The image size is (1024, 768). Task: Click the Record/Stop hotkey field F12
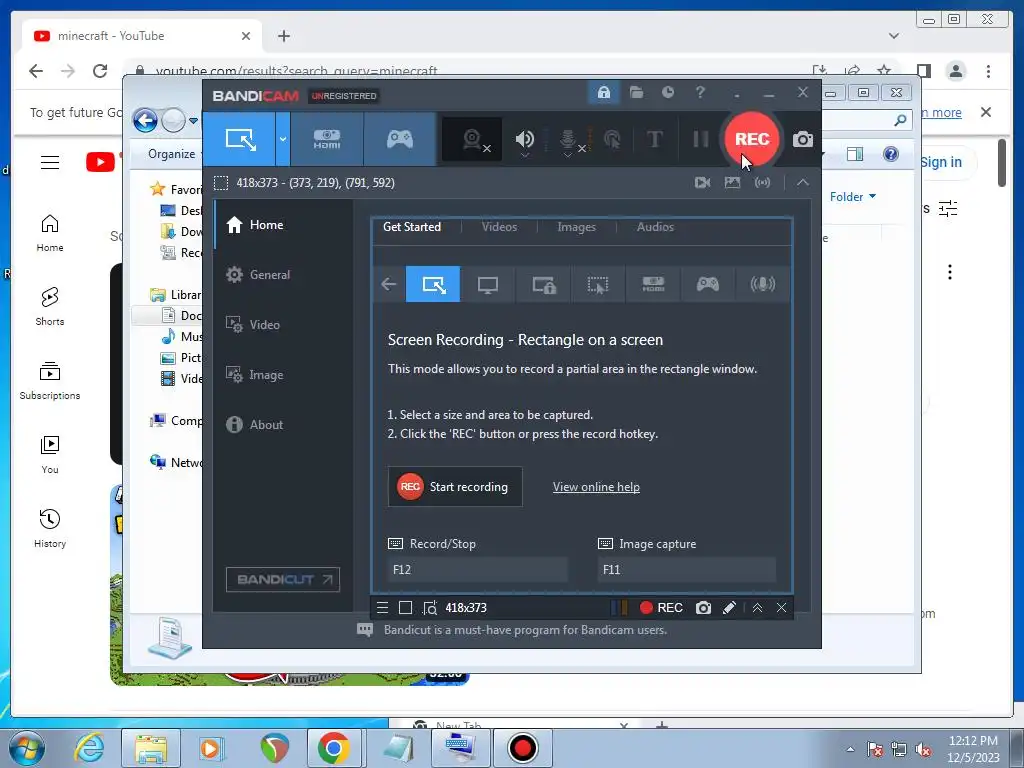(477, 569)
